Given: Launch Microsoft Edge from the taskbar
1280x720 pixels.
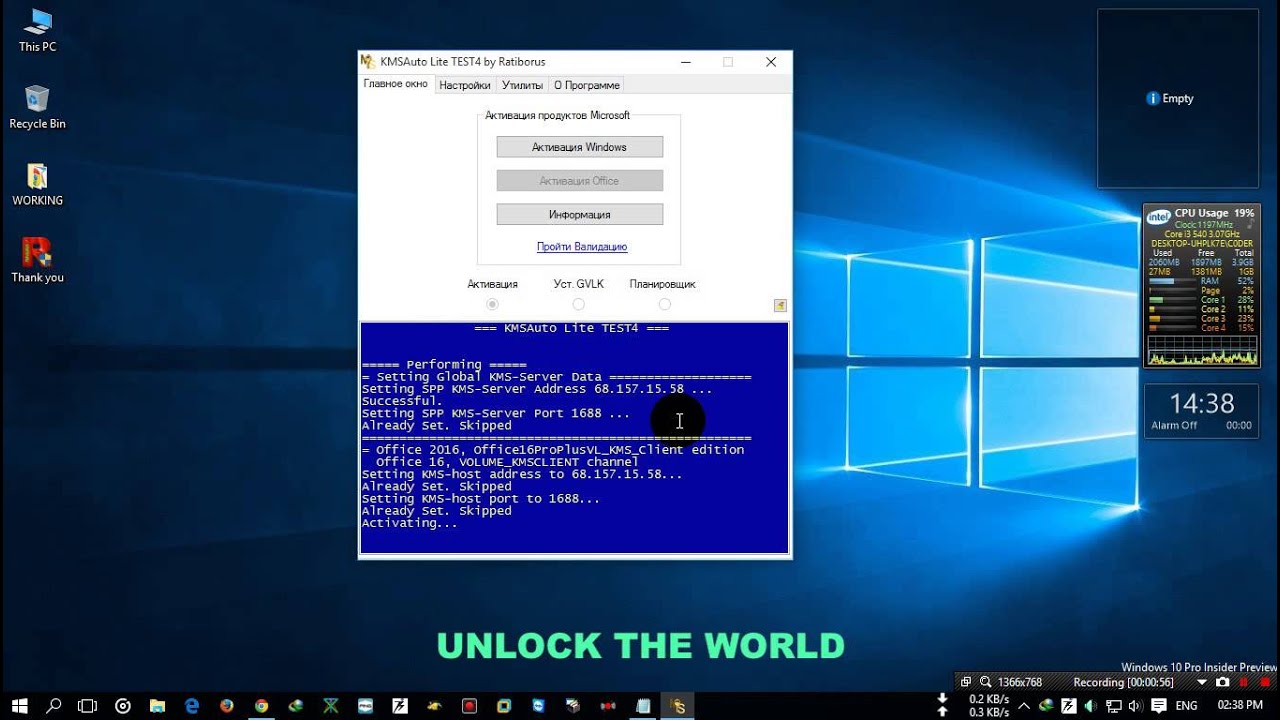Looking at the screenshot, I should coord(192,705).
